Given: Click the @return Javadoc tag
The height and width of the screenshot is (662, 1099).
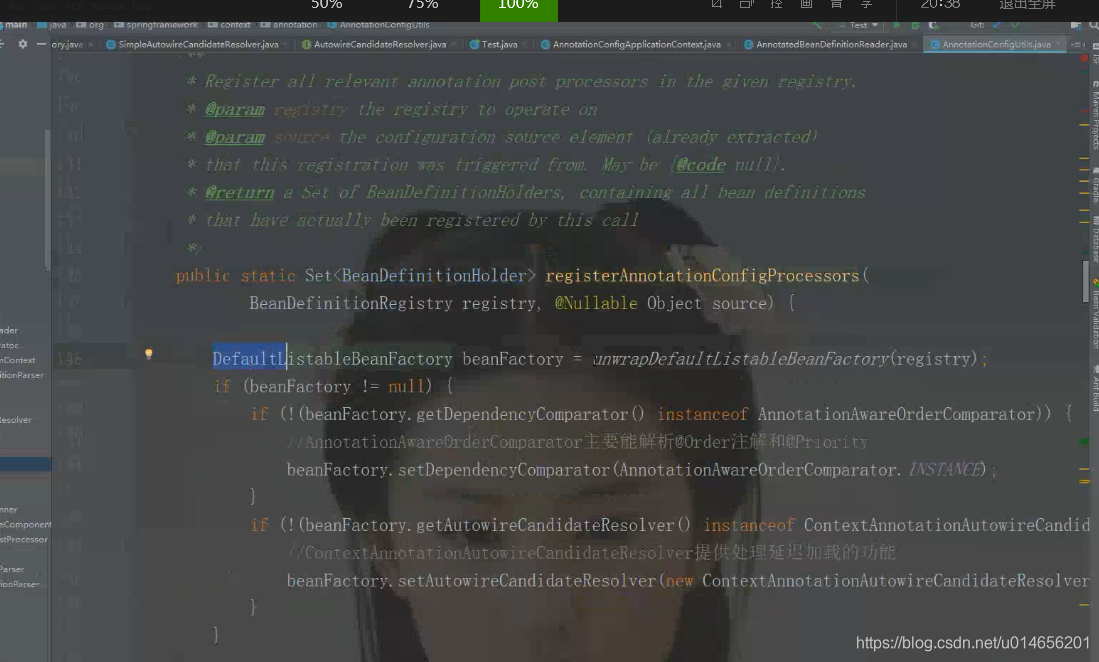Looking at the screenshot, I should click(x=240, y=193).
